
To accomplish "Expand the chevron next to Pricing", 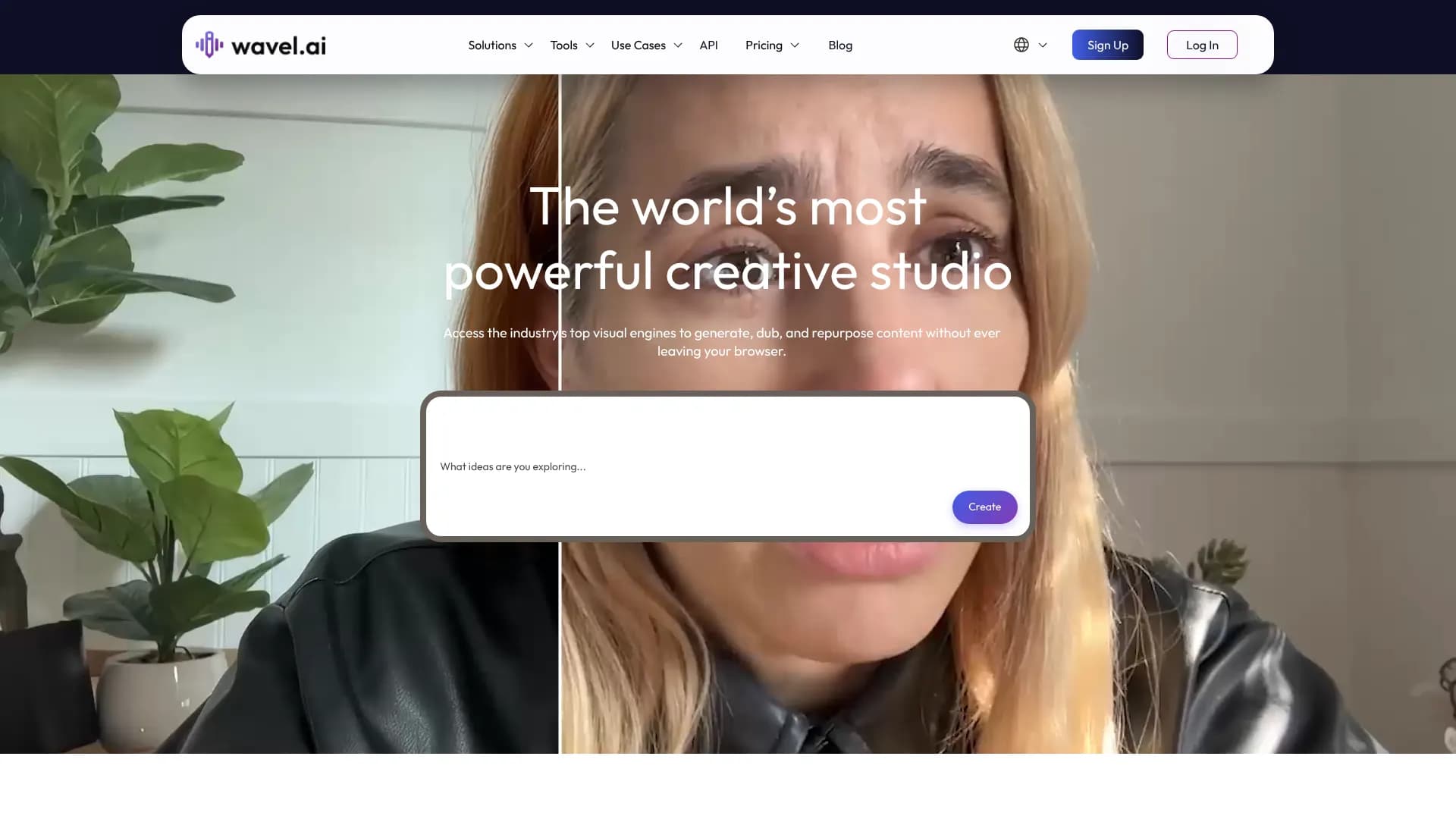I will (x=795, y=45).
